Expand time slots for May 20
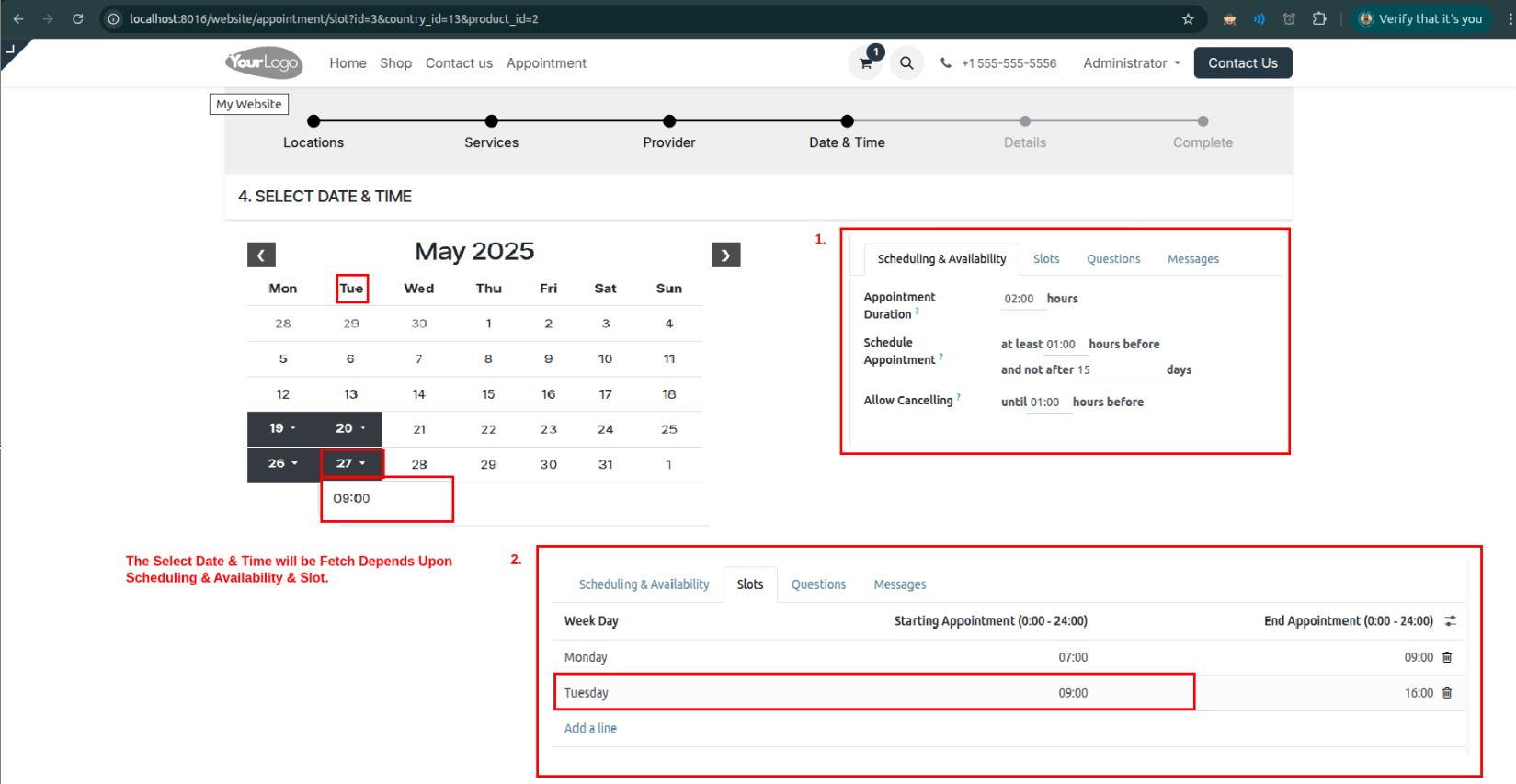The width and height of the screenshot is (1516, 784). (350, 428)
